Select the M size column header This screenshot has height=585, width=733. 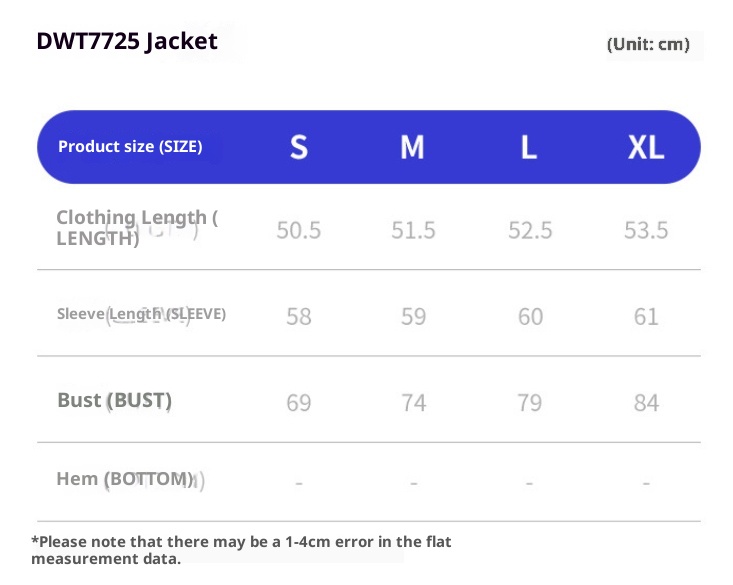412,148
